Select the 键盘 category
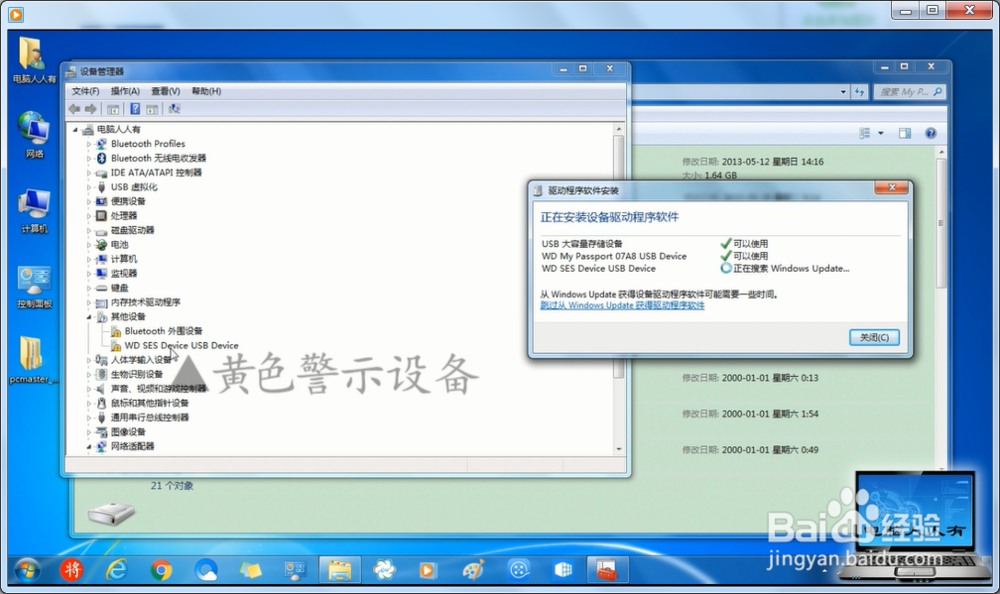This screenshot has height=594, width=1000. (119, 288)
